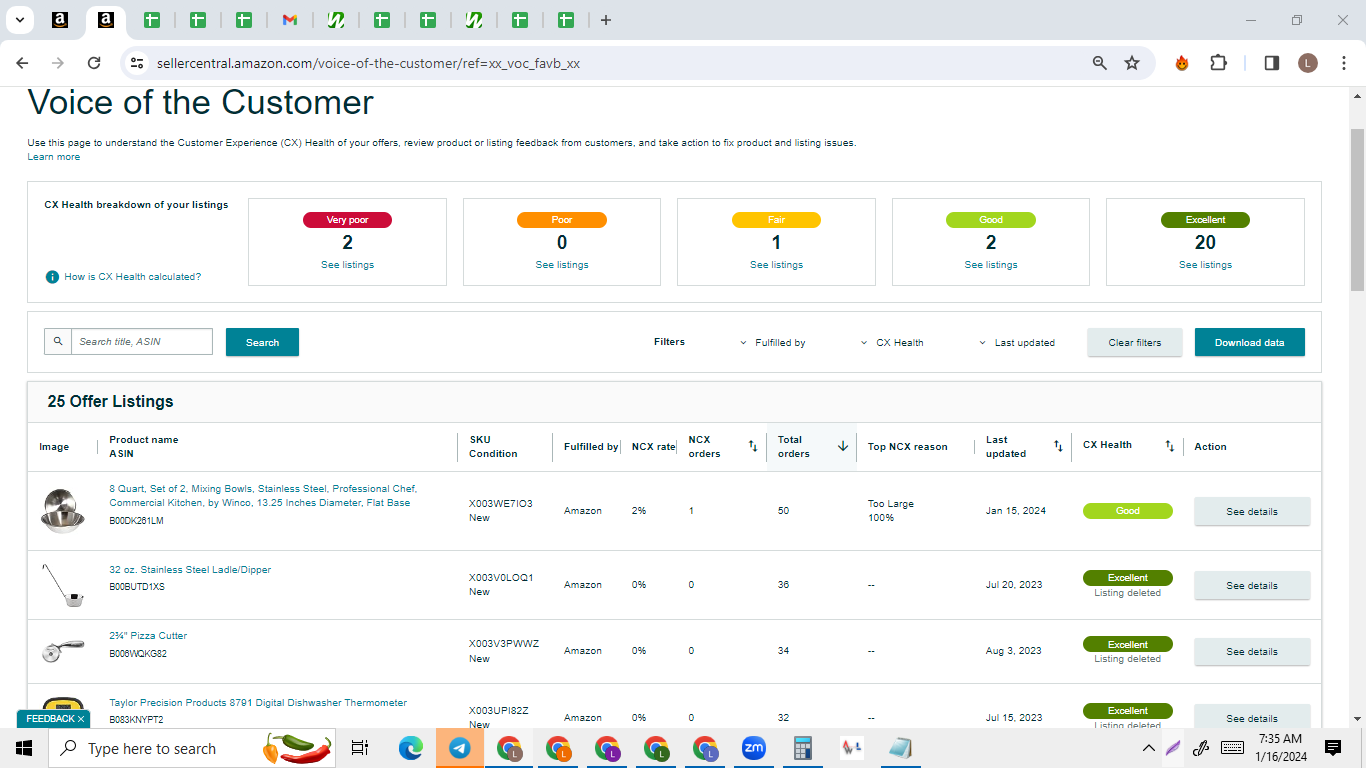
Task: Open the tab search dropdown arrow
Action: tap(18, 20)
